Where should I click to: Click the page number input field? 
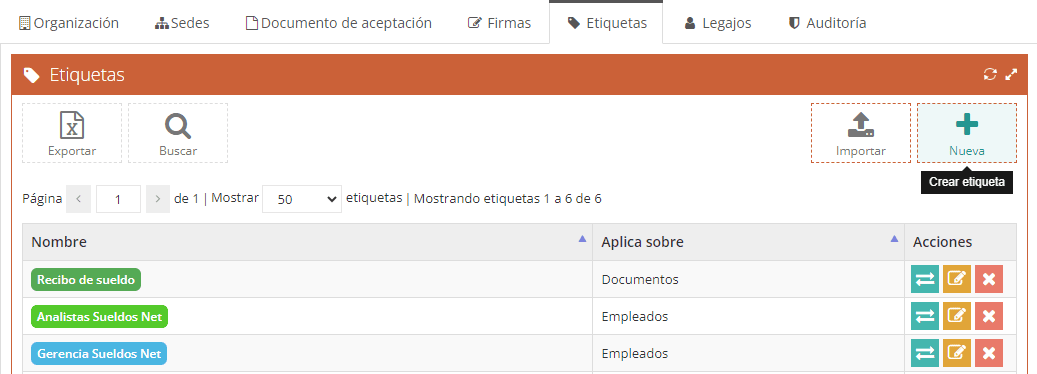click(118, 199)
